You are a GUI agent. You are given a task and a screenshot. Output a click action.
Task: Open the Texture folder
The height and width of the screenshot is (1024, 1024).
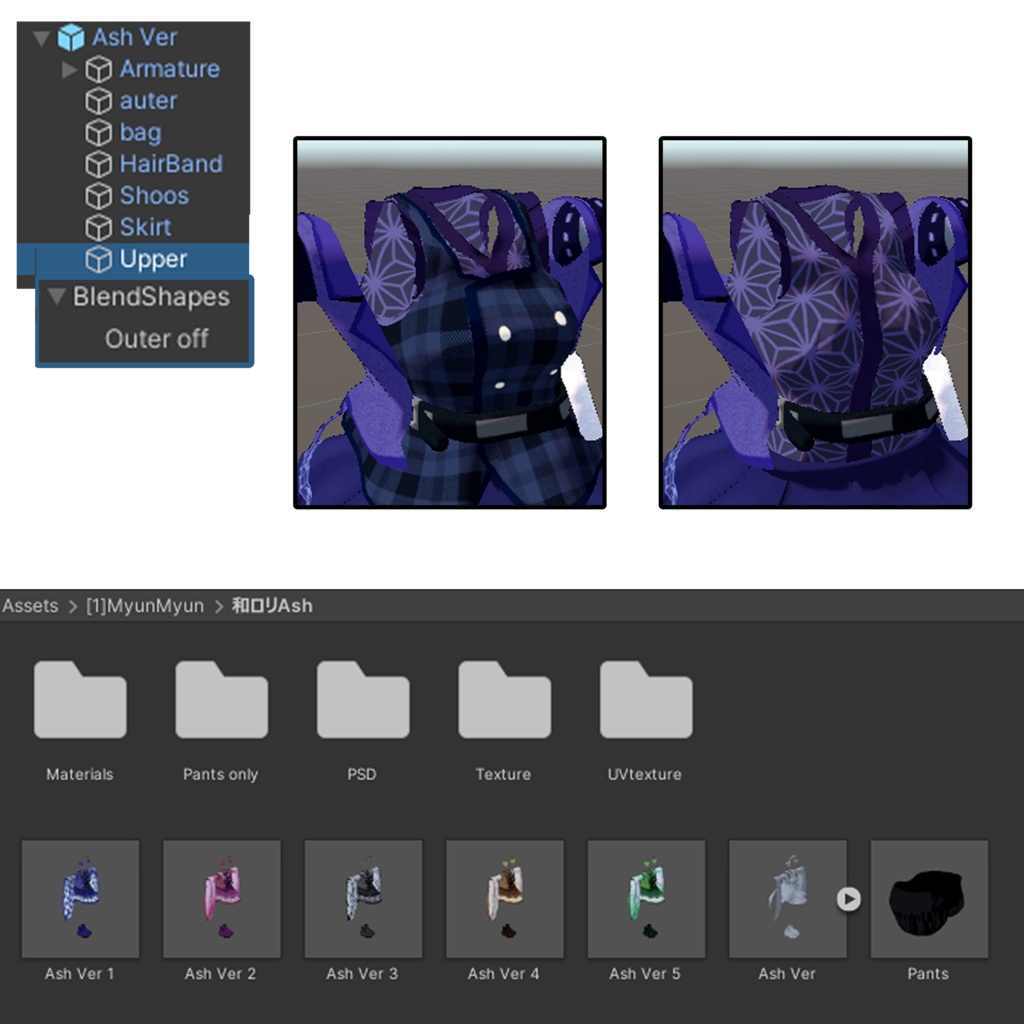[504, 699]
